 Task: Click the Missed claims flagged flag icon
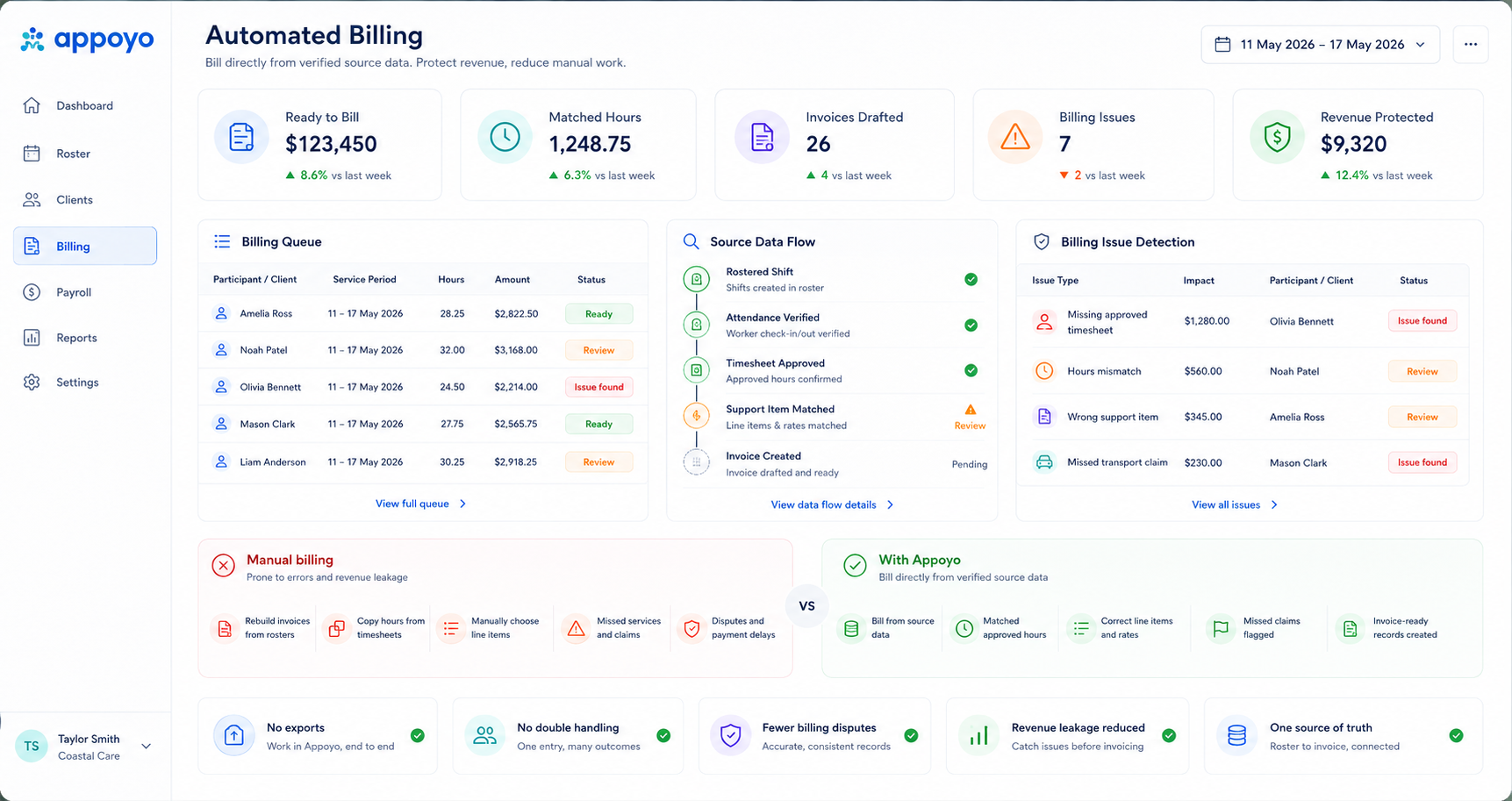pyautogui.click(x=1221, y=628)
